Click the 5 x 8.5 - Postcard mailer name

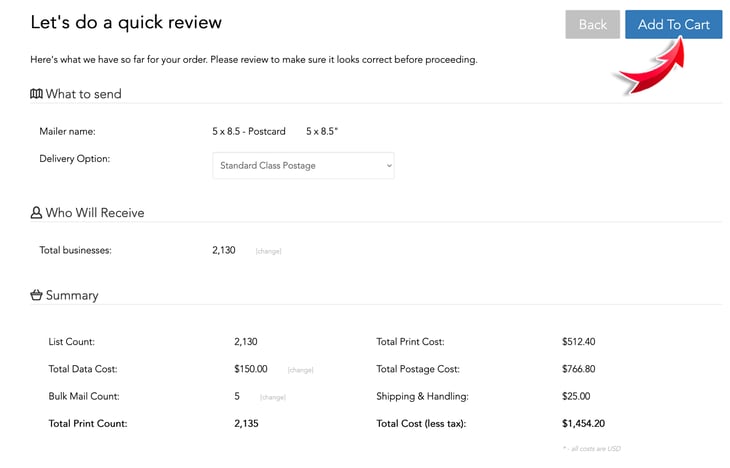248,132
